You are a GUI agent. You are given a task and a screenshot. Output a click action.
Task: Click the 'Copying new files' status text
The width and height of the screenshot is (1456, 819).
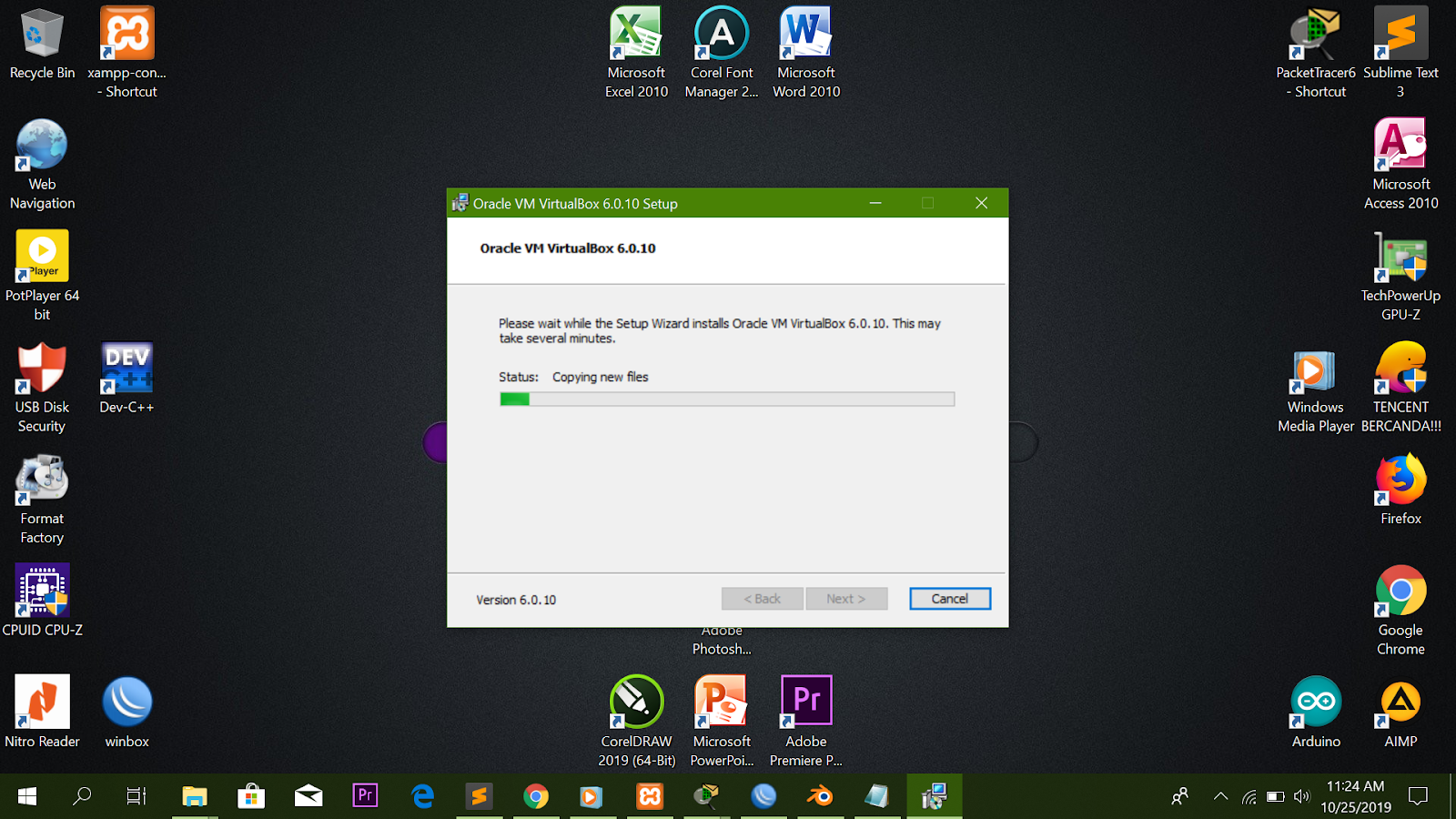[601, 377]
